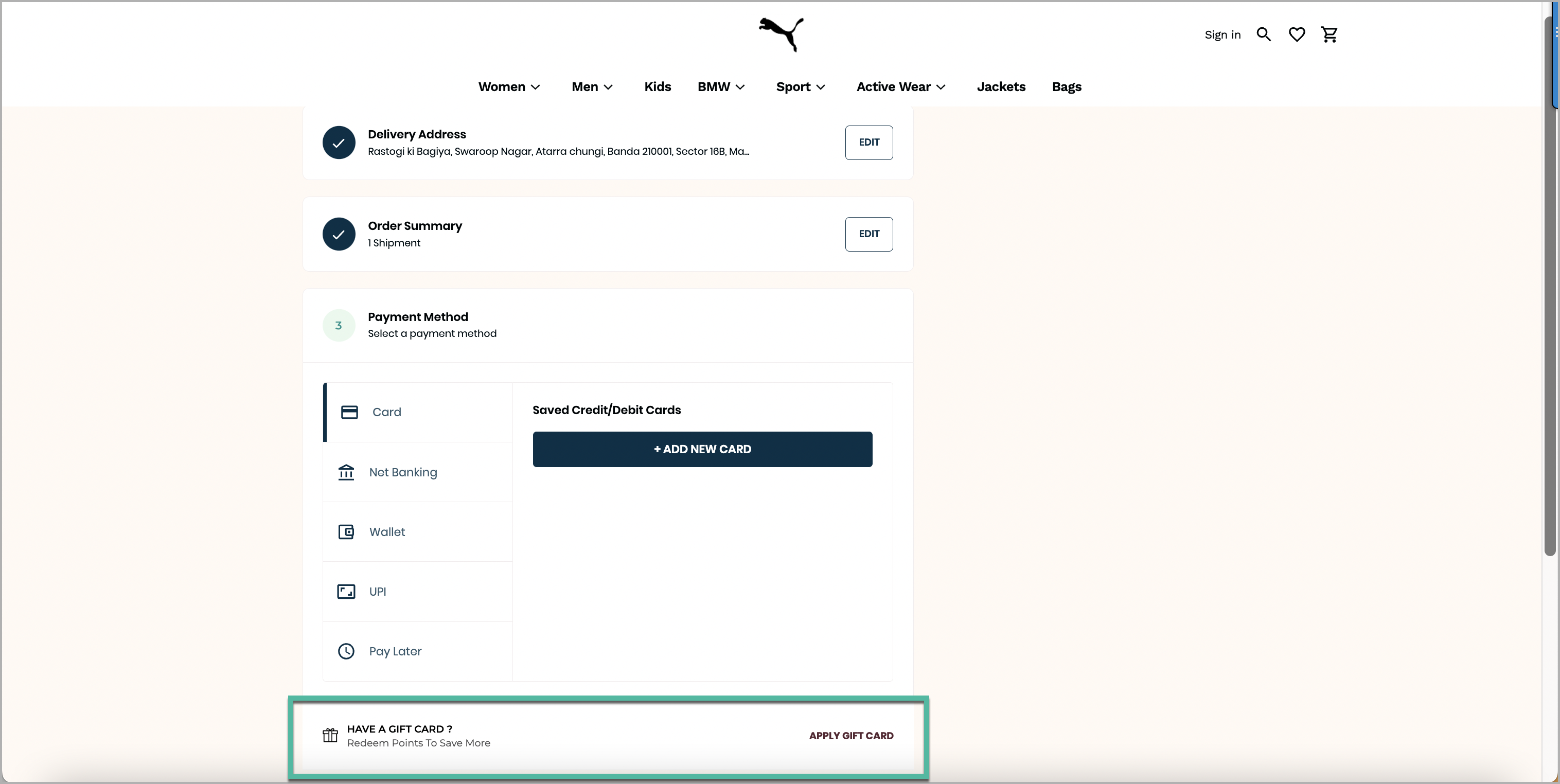
Task: Open the Women category label
Action: pyautogui.click(x=502, y=87)
